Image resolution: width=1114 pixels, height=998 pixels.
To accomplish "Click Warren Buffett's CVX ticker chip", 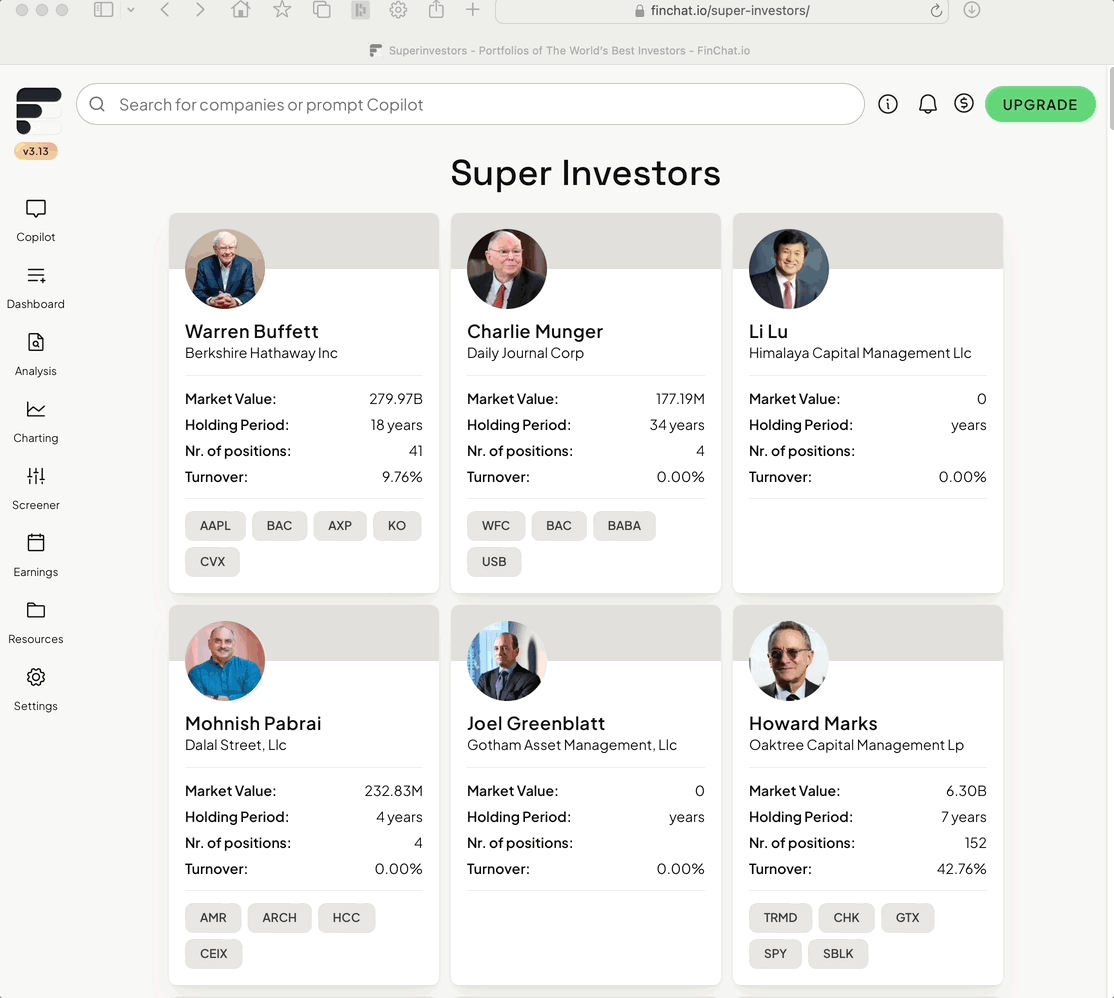I will point(212,562).
